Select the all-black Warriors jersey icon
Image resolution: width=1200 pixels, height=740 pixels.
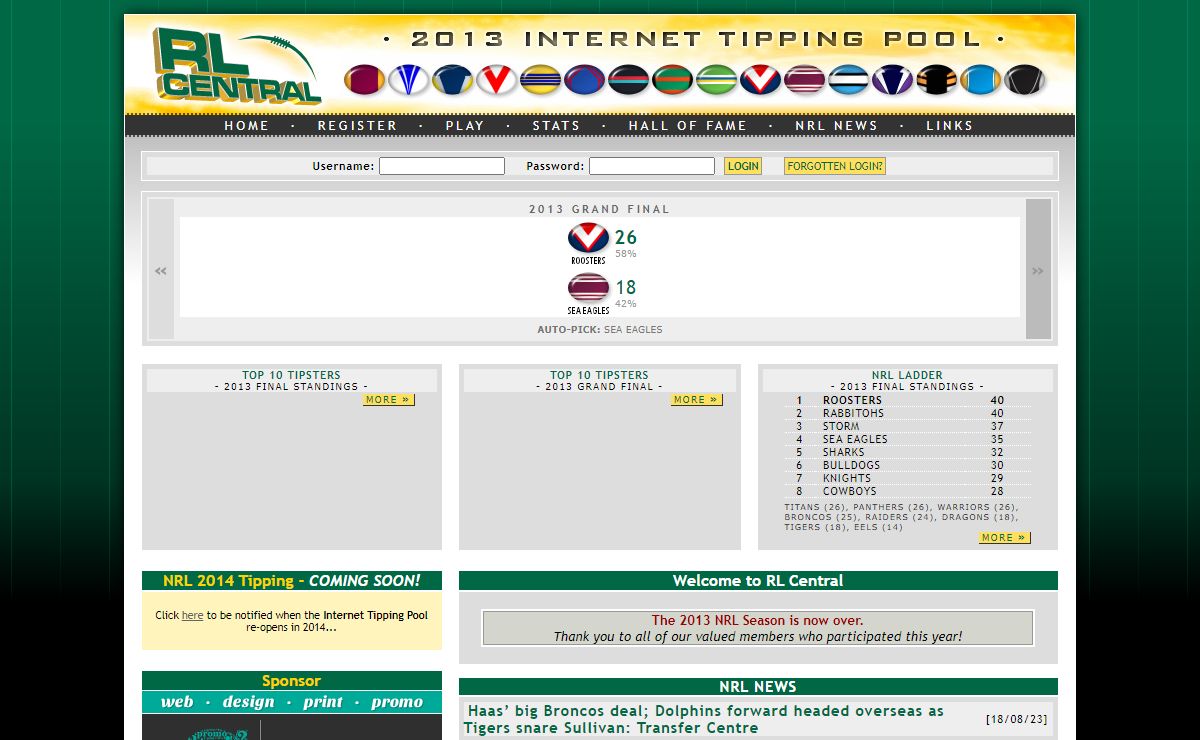coord(1025,80)
